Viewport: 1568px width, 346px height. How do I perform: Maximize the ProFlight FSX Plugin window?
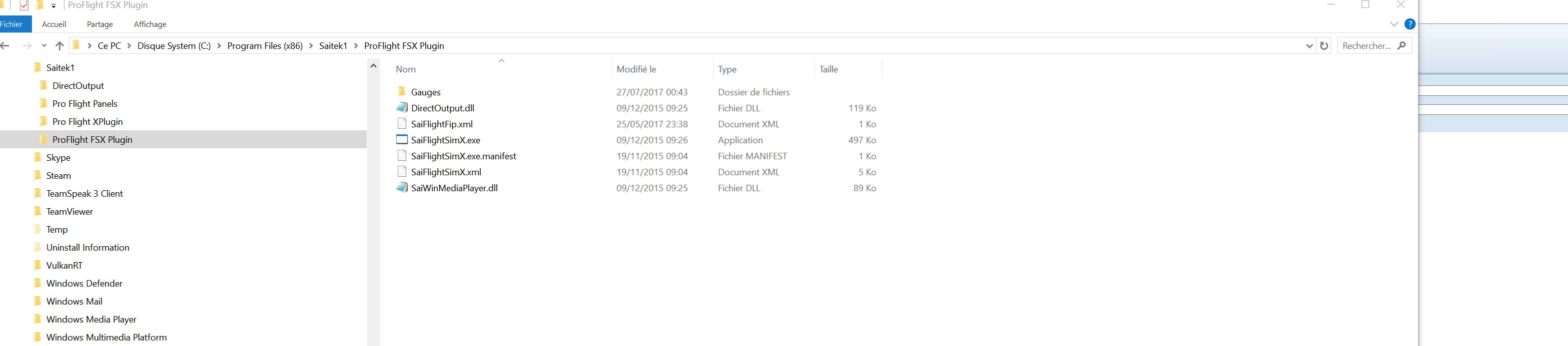1365,5
